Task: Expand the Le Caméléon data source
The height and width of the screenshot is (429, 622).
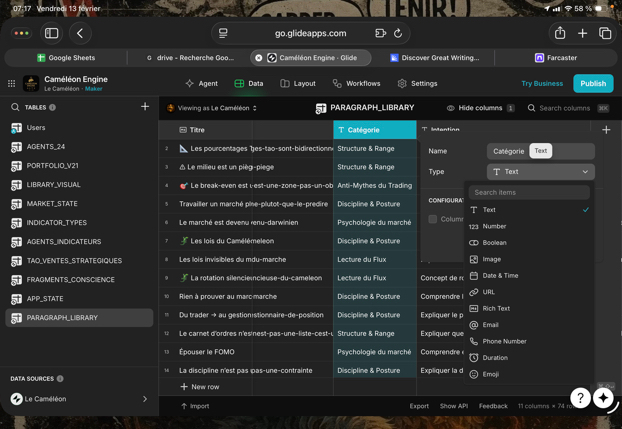Action: click(145, 399)
